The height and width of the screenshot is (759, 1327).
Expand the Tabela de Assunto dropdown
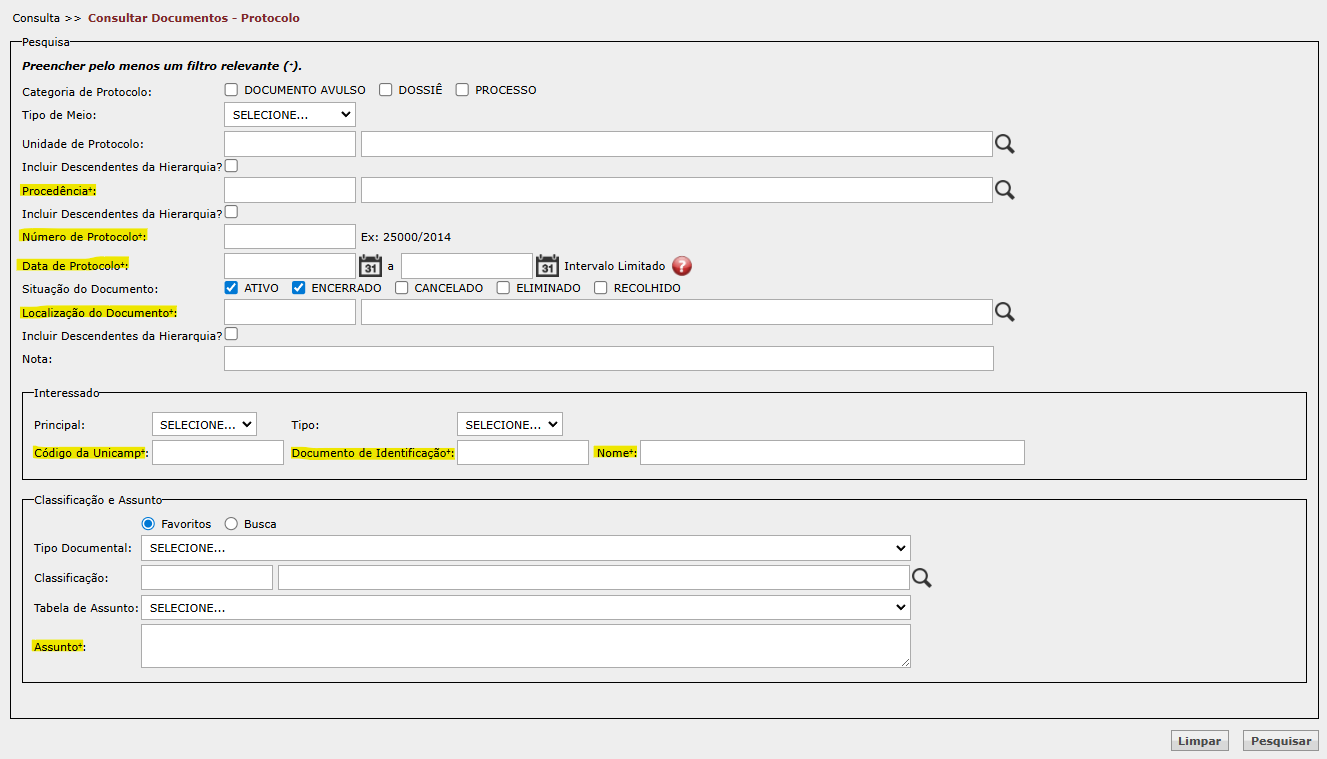[525, 608]
